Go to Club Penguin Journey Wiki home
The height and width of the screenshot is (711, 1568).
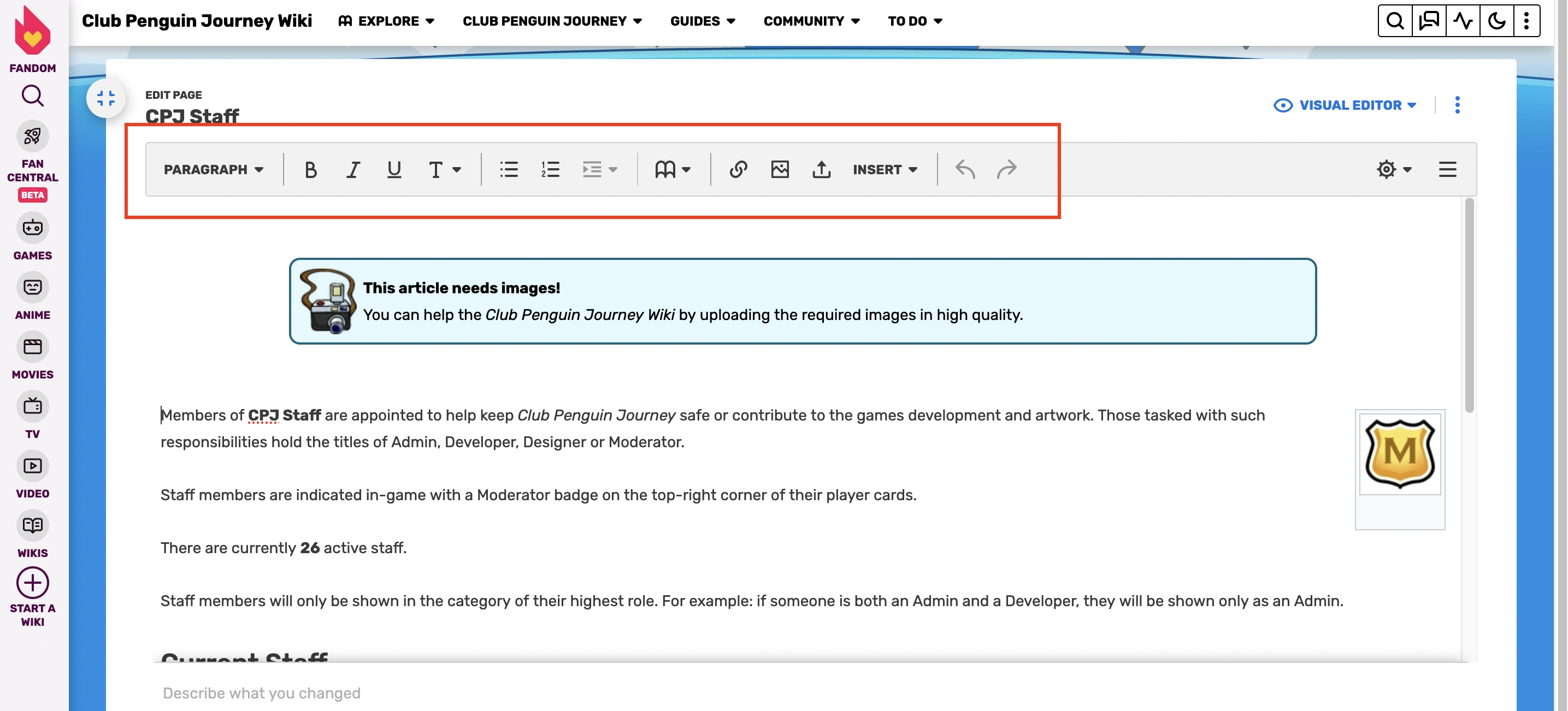197,21
